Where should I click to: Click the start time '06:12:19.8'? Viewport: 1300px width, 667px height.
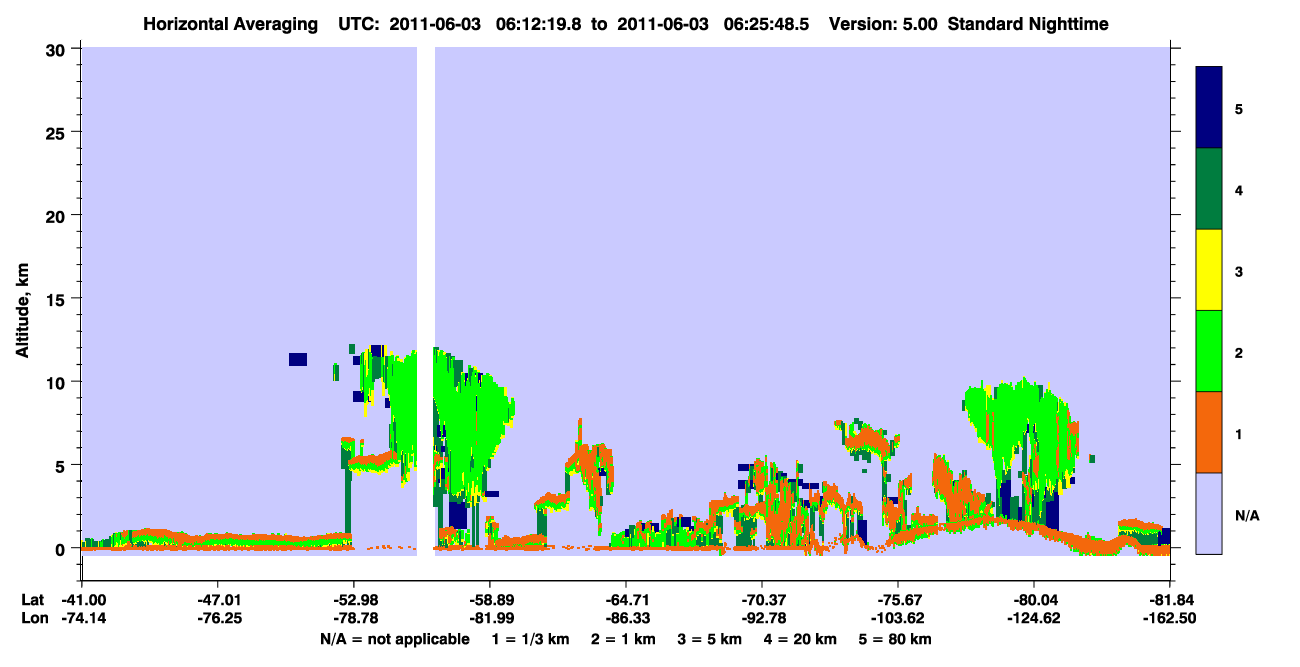click(x=539, y=23)
